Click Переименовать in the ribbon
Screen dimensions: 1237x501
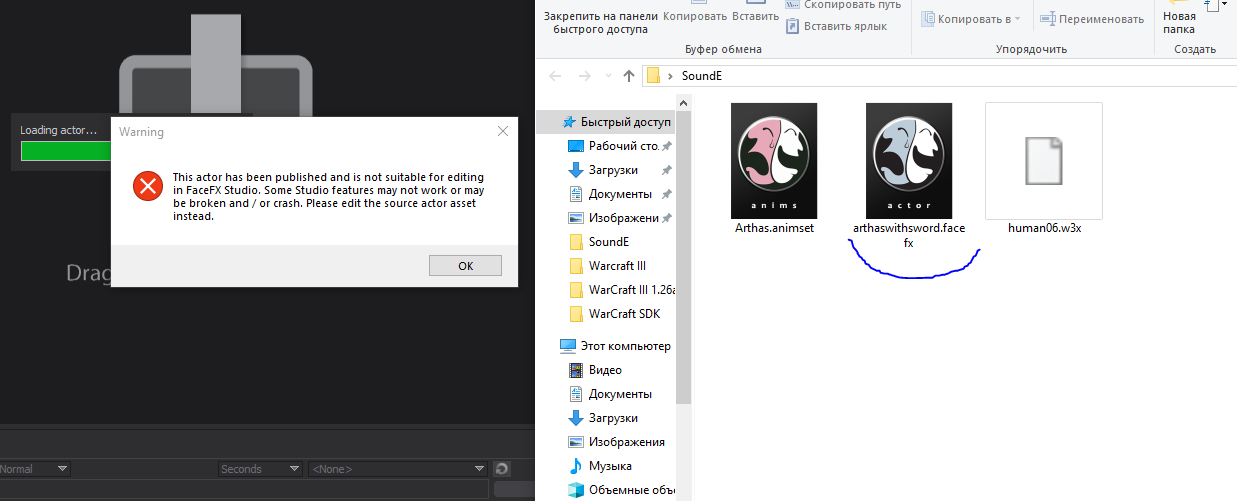click(x=1091, y=19)
